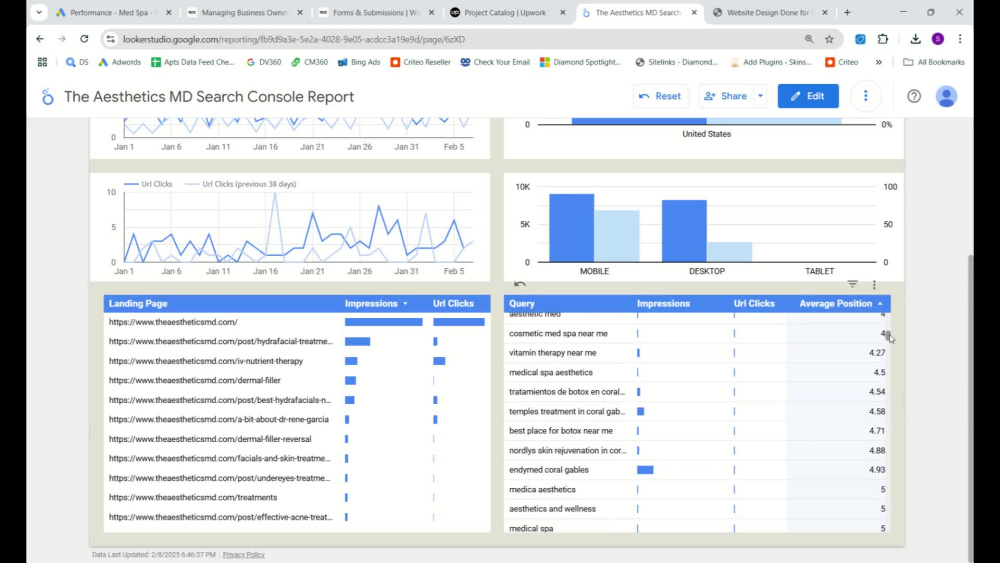Open the Share dropdown arrow
The width and height of the screenshot is (1000, 563).
(760, 96)
